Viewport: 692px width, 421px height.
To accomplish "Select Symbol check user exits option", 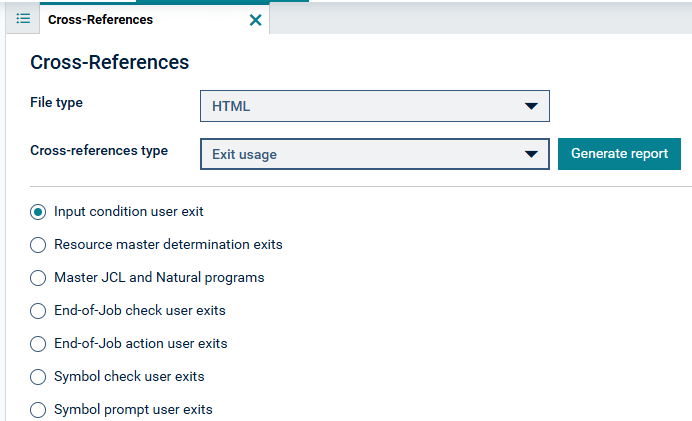I will tap(38, 377).
